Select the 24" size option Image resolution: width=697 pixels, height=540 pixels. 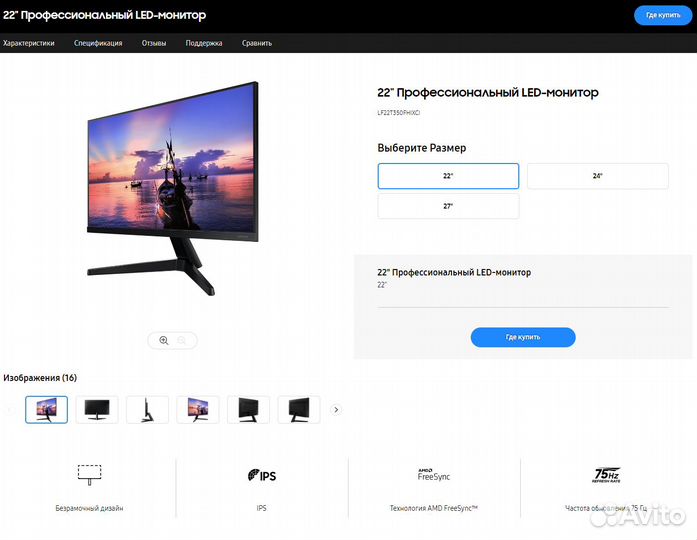pyautogui.click(x=597, y=176)
